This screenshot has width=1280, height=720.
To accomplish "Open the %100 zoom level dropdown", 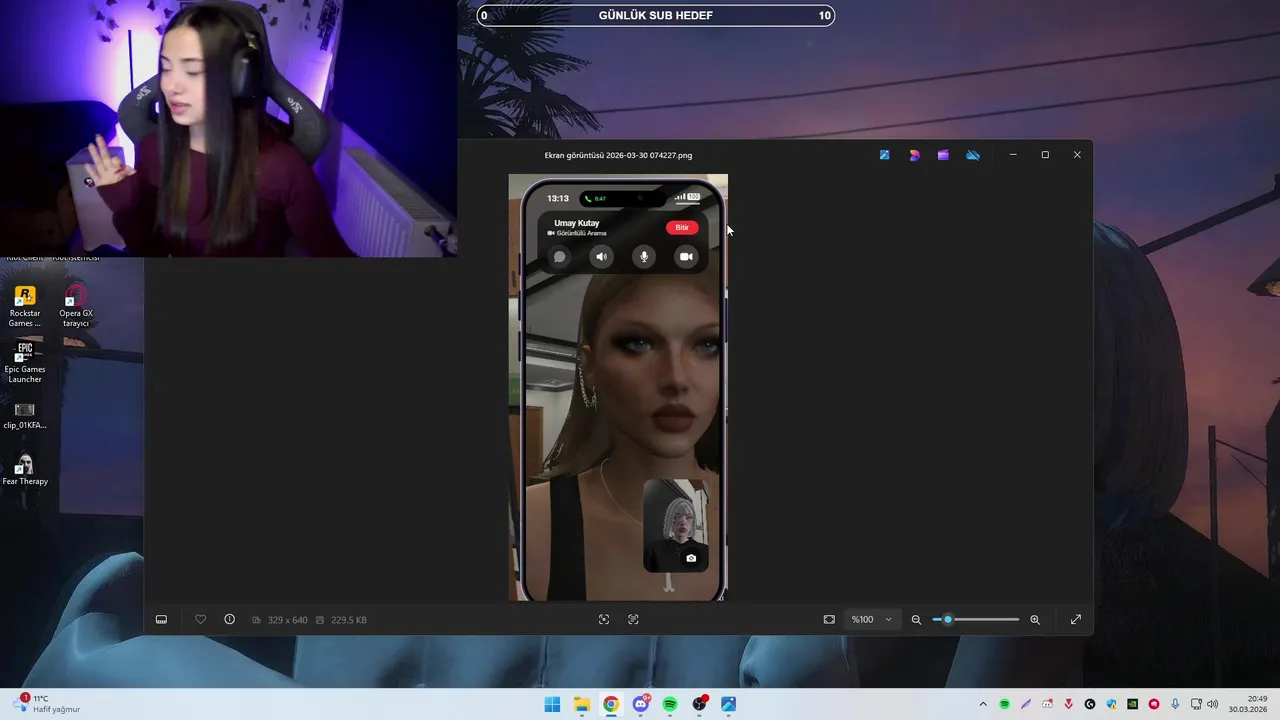I will pyautogui.click(x=871, y=620).
